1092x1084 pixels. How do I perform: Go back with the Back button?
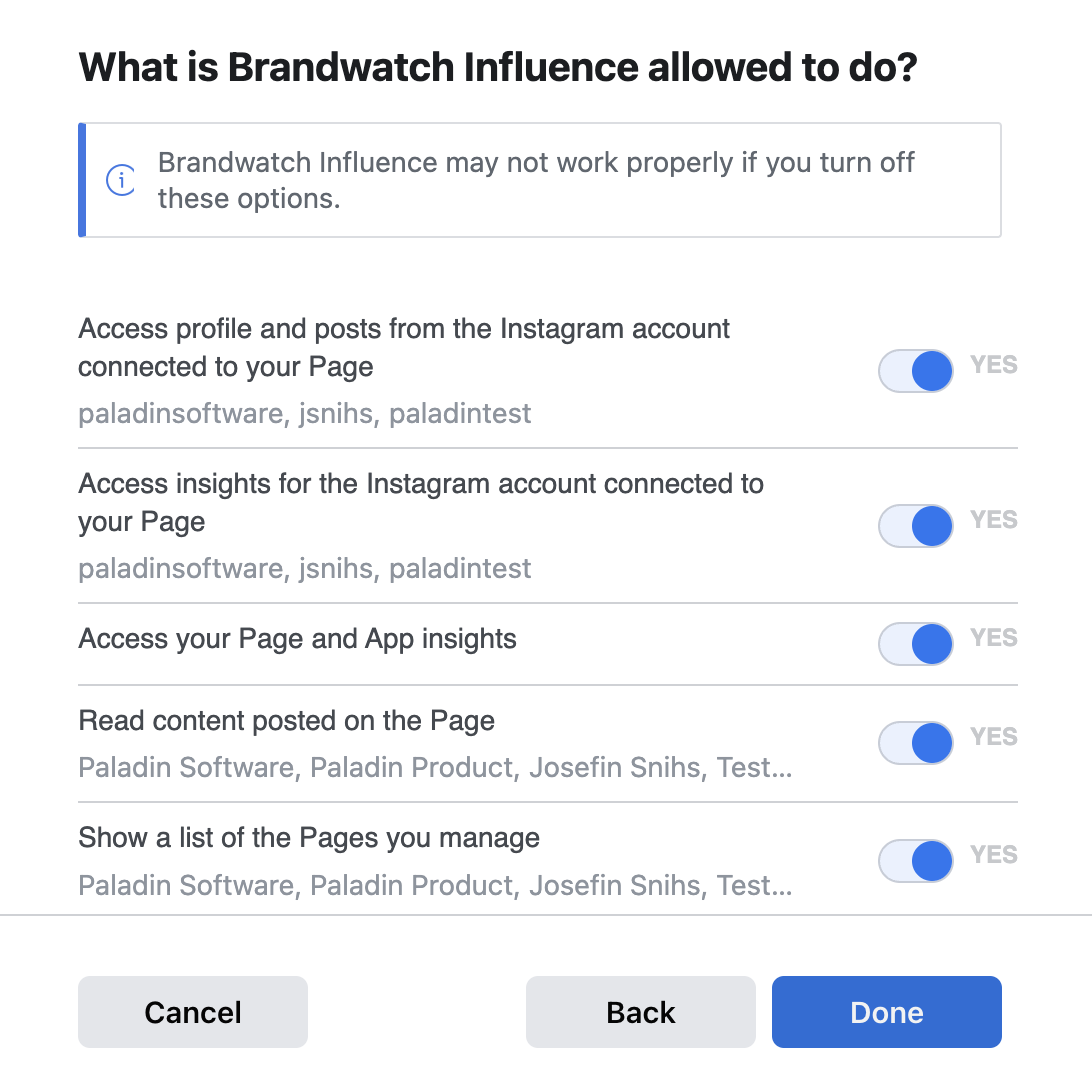point(641,1012)
